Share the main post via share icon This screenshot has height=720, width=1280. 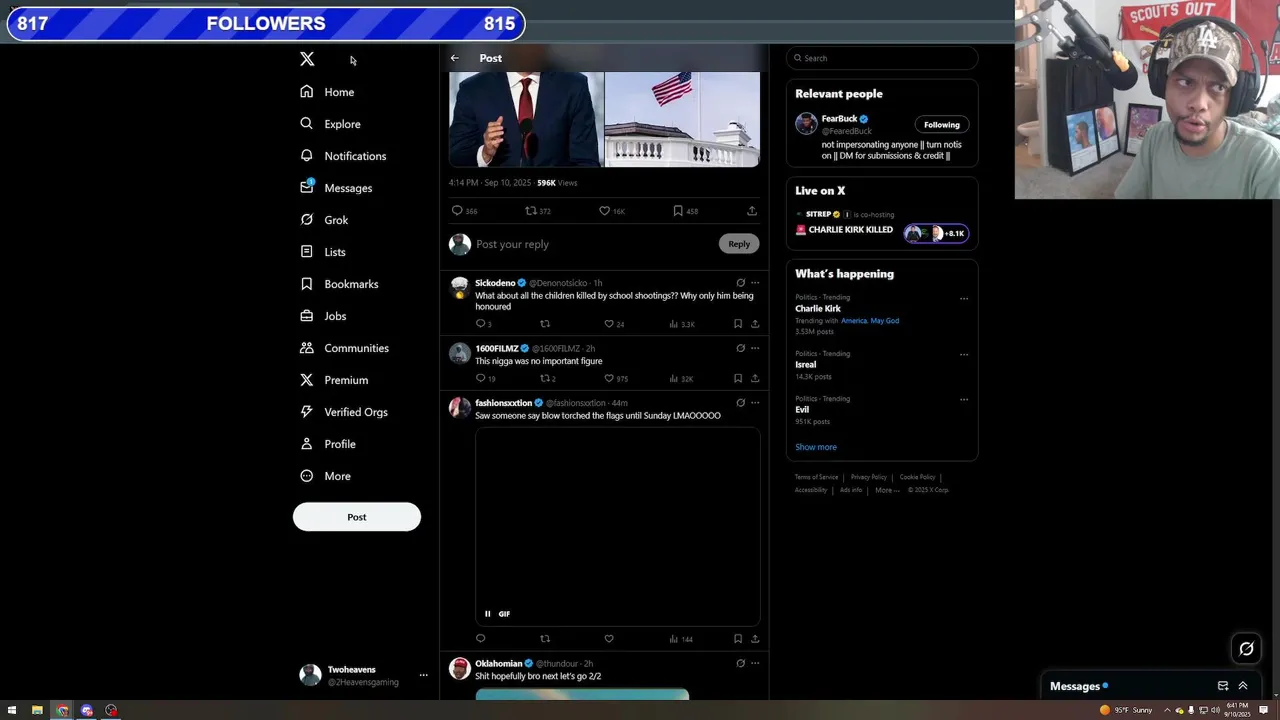click(x=751, y=211)
